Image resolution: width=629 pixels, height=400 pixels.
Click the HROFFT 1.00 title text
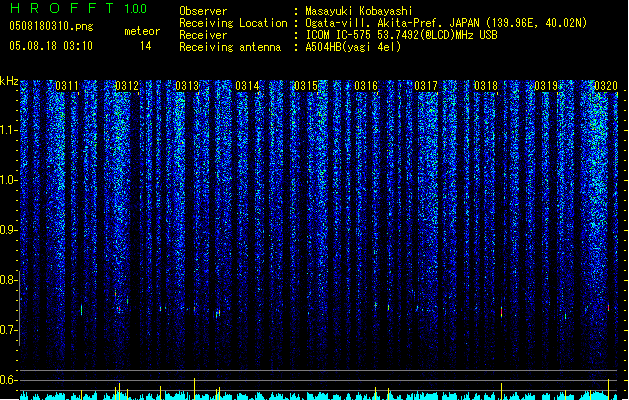coord(78,8)
